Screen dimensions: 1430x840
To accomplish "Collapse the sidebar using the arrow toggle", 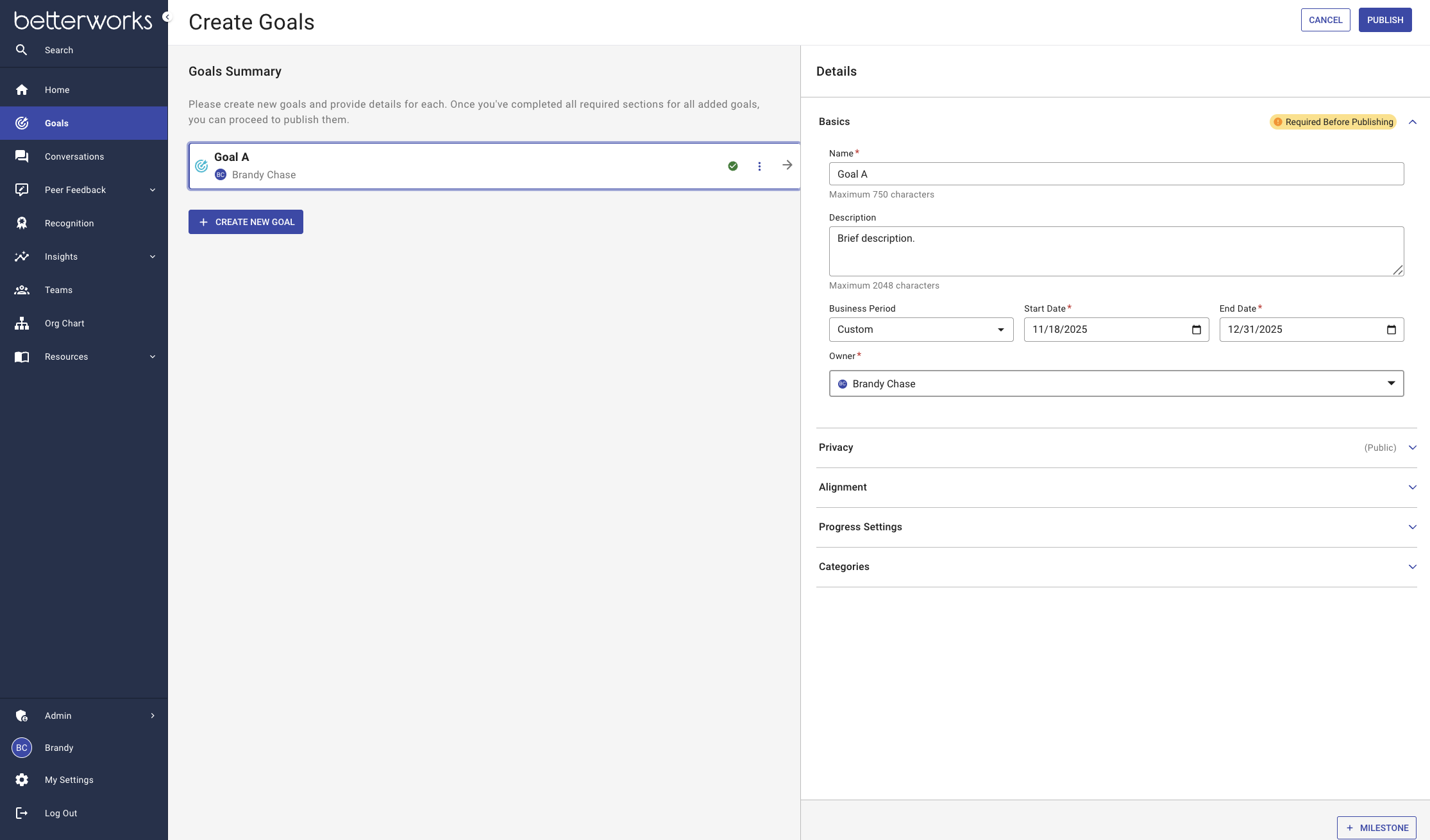I will point(167,17).
